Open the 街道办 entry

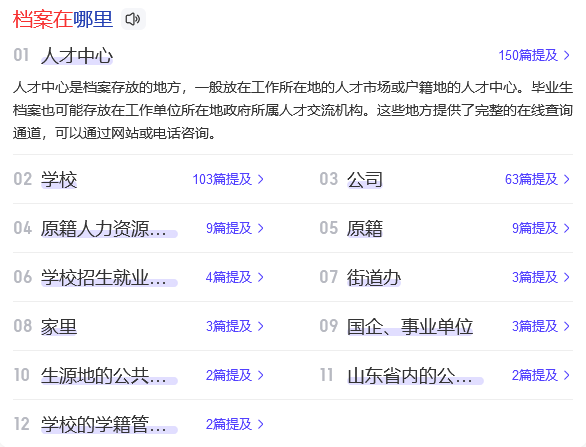374,277
